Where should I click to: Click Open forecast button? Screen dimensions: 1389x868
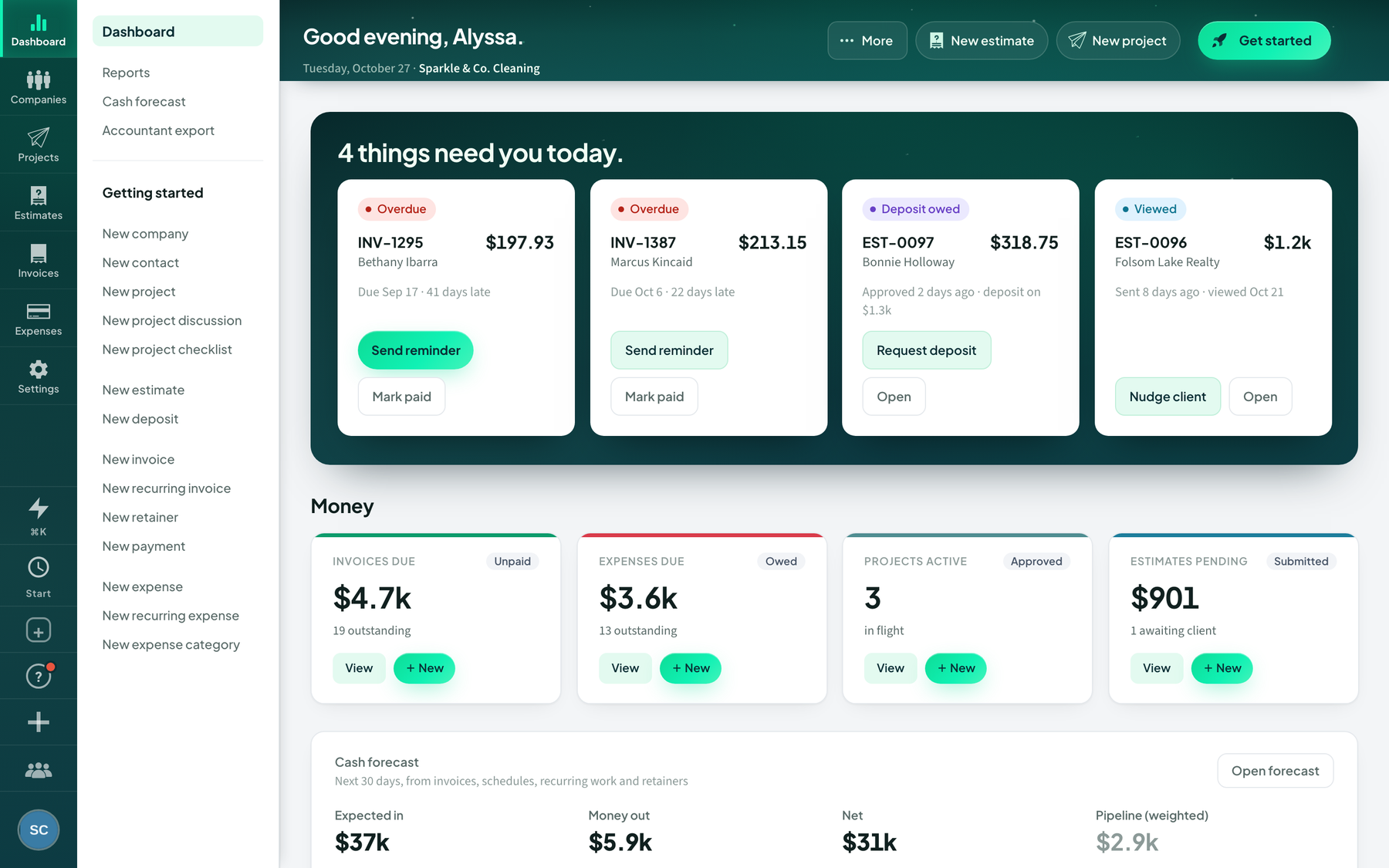[1276, 771]
